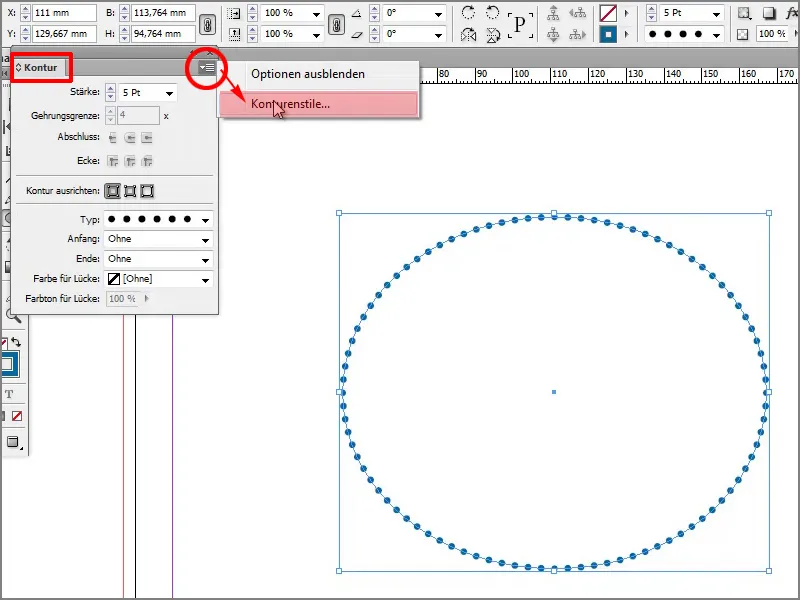Open the Typ stroke type dropdown

tap(203, 220)
